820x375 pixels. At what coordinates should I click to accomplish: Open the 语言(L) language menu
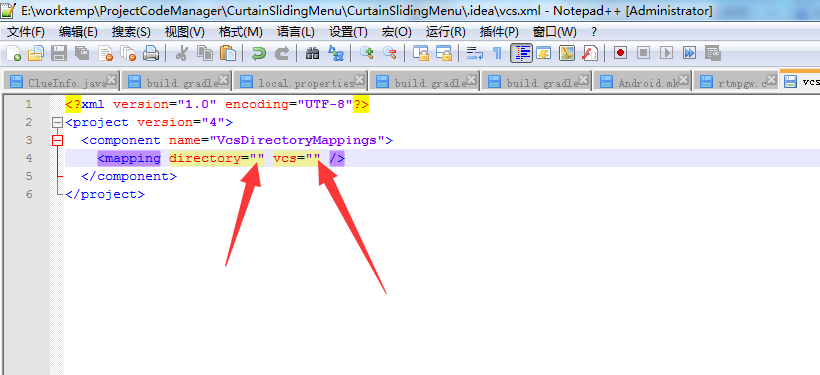coord(295,32)
